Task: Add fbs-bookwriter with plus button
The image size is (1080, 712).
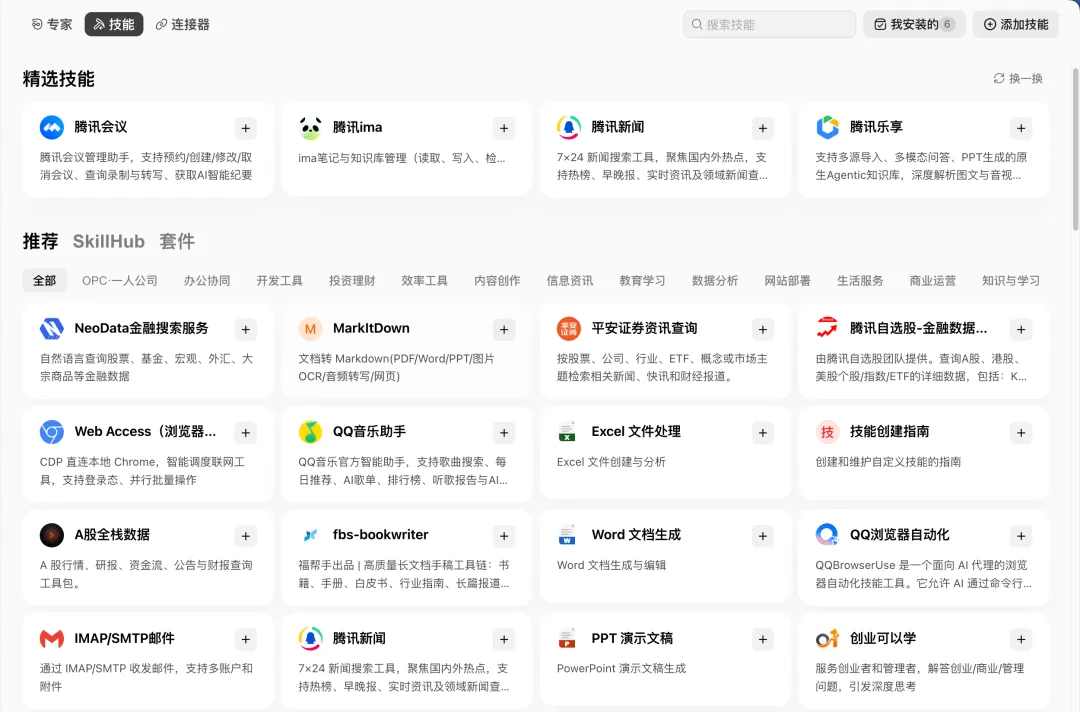Action: (x=504, y=536)
